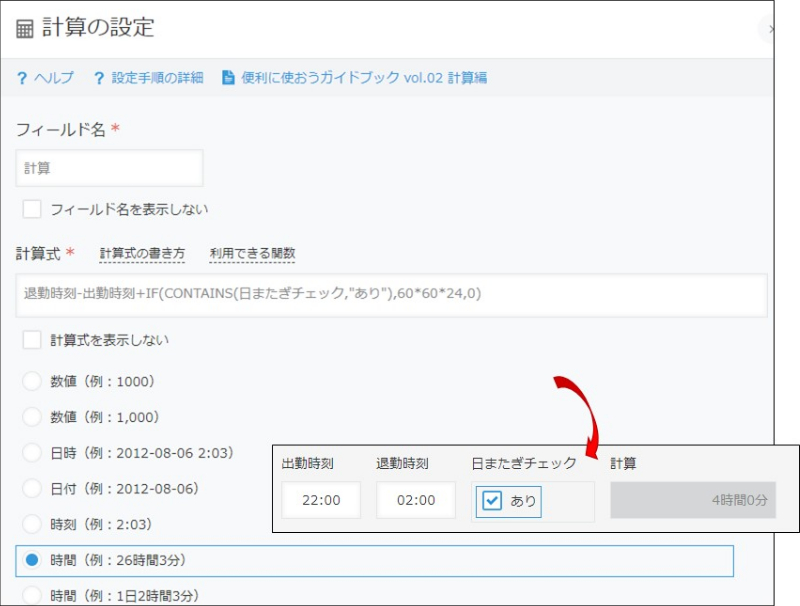Click the フィールド名 label
This screenshot has width=800, height=606.
pyautogui.click(x=61, y=130)
